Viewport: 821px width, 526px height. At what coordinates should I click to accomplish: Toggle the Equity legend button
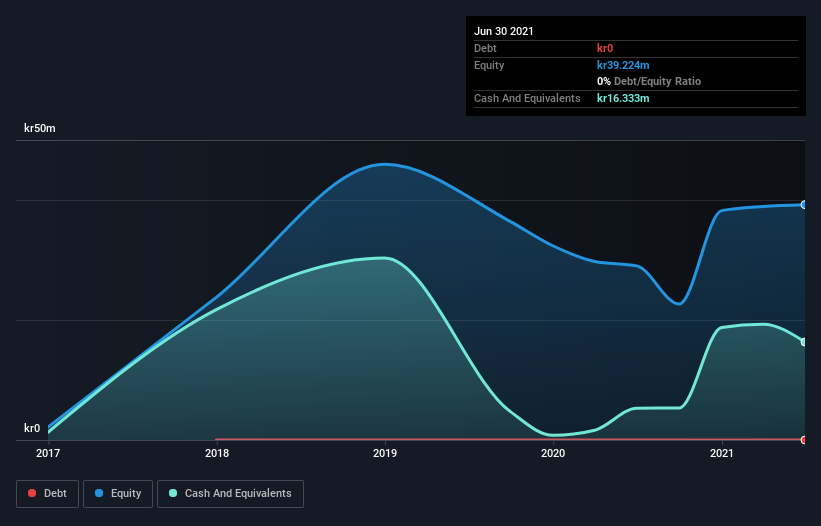pyautogui.click(x=118, y=494)
